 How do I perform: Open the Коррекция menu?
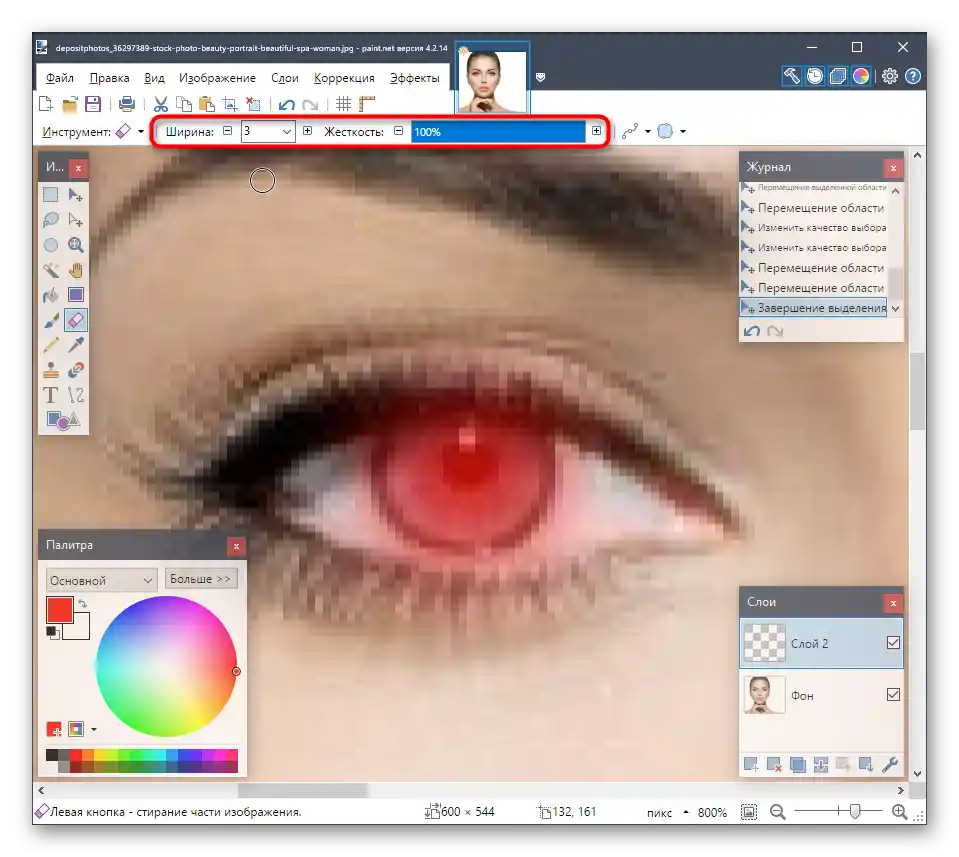[x=344, y=78]
